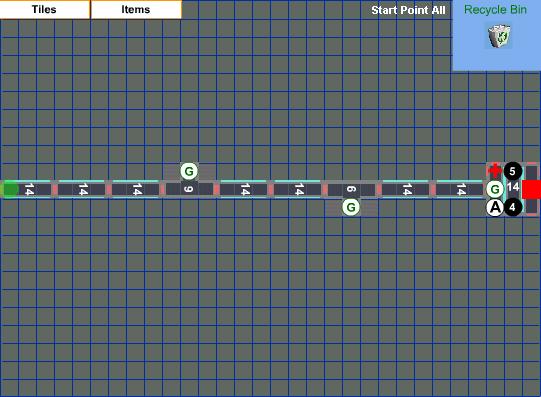
Task: Click the white circle A marker
Action: pyautogui.click(x=495, y=207)
